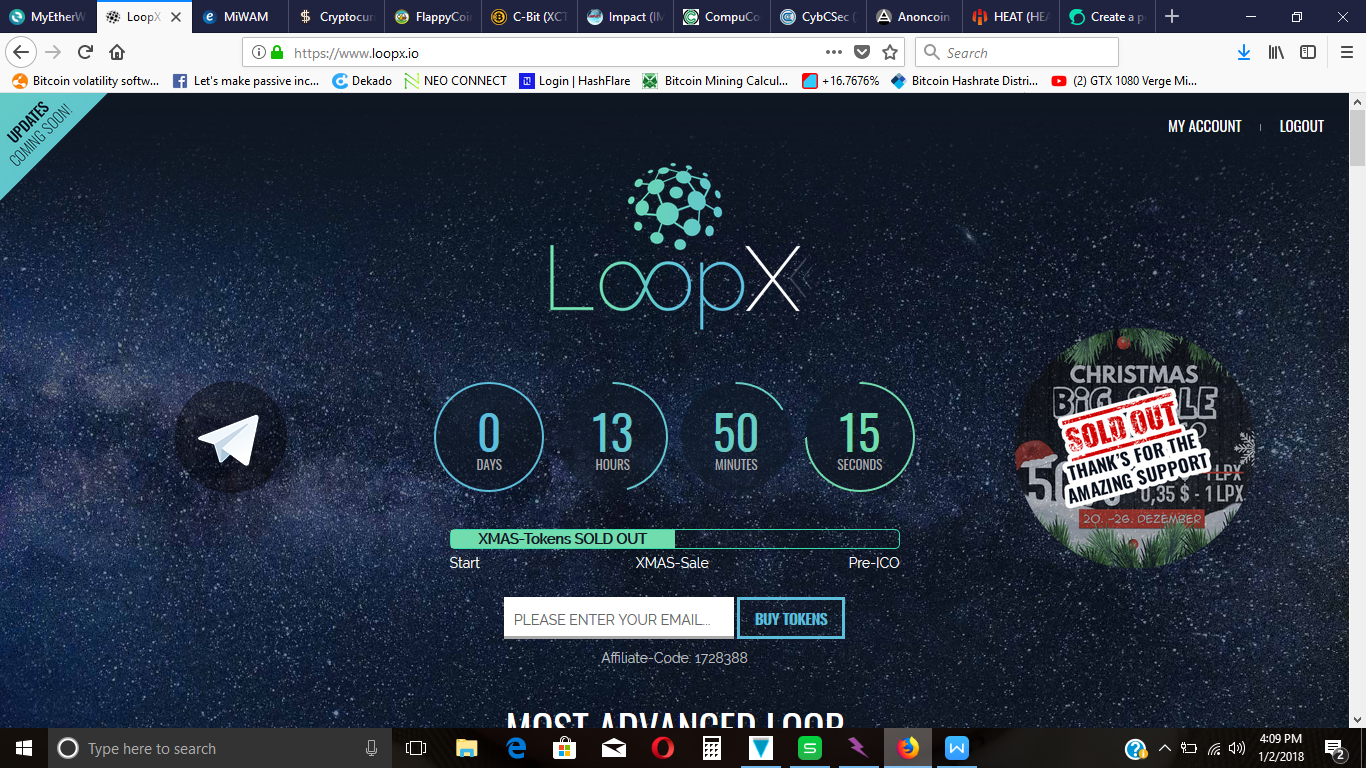Reload the current page
The height and width of the screenshot is (768, 1366).
click(x=85, y=53)
